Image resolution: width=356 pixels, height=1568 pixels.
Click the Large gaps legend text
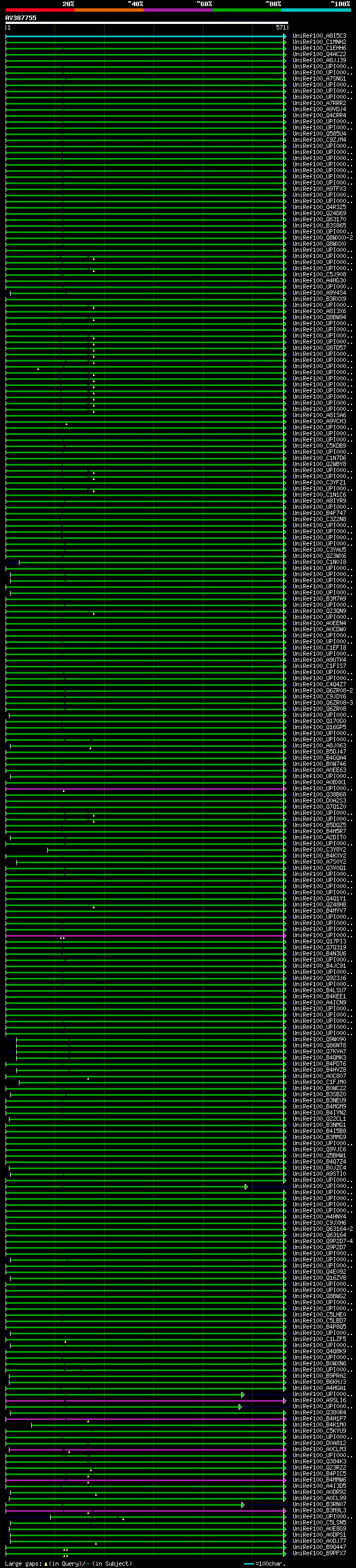[x=68, y=1563]
